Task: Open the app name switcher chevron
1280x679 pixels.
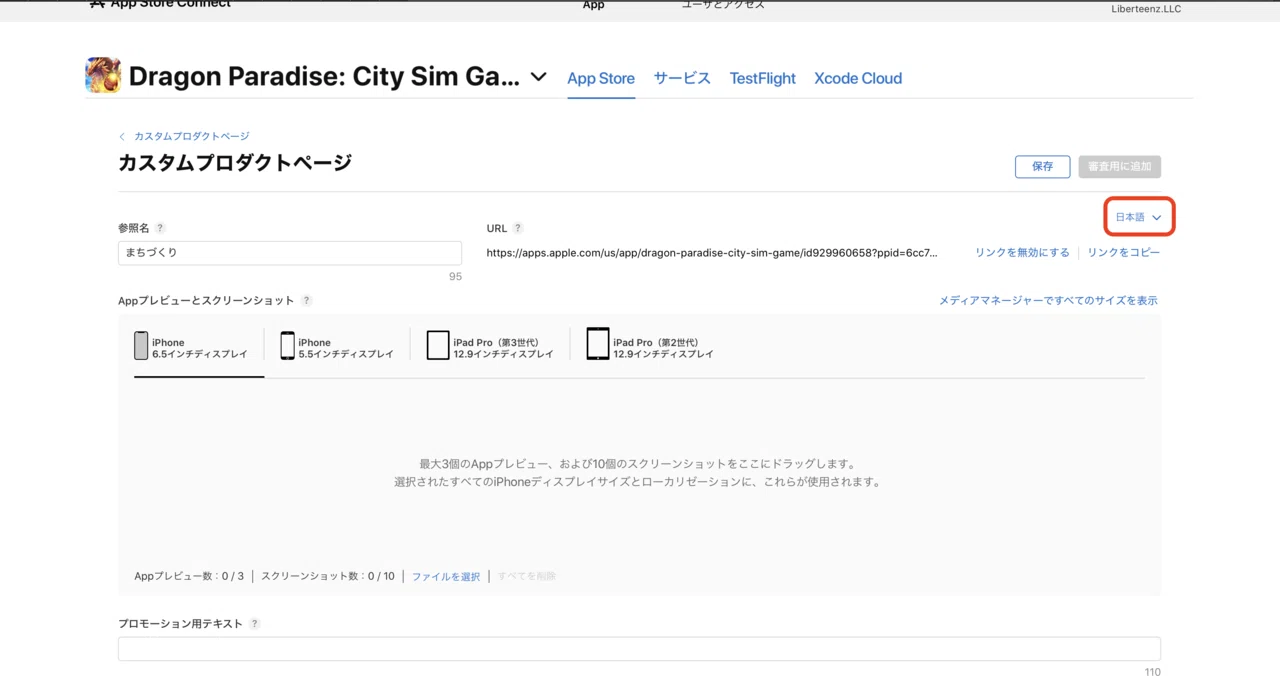Action: (x=538, y=77)
